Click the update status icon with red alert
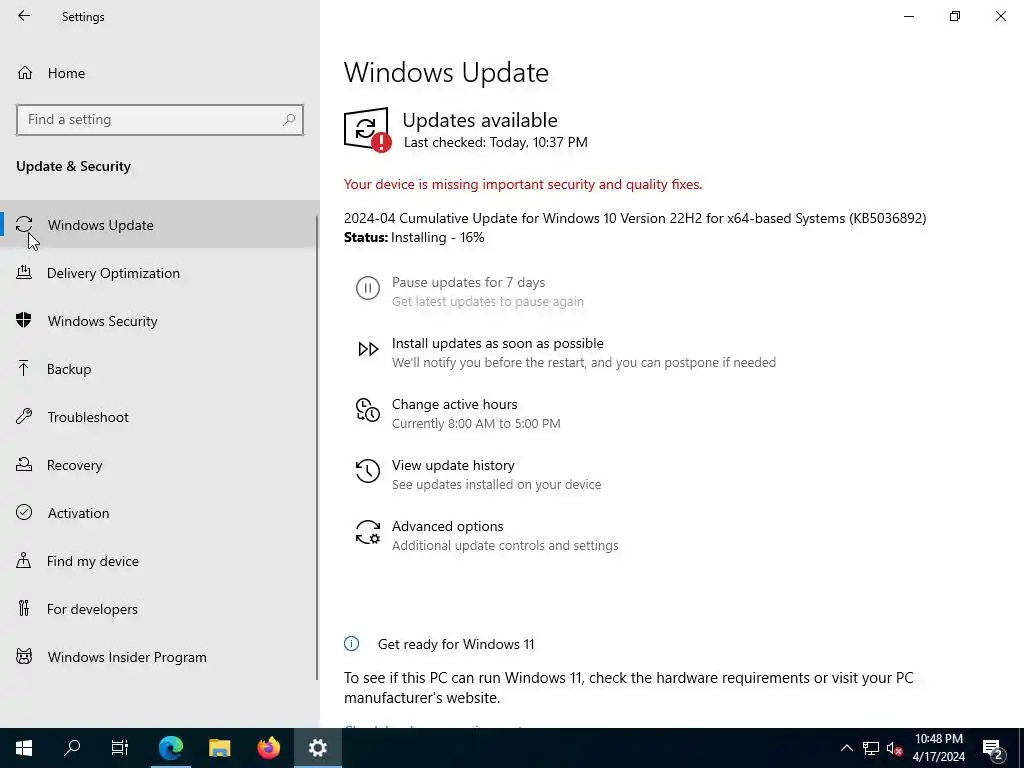Screen dimensions: 1024x768 [x=368, y=130]
